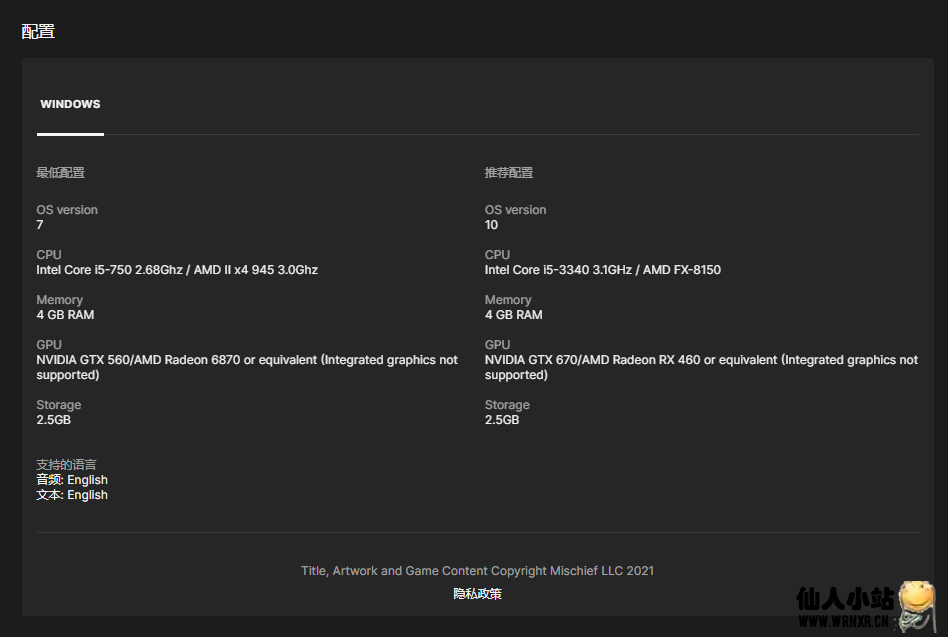Click the 文本: English language entry
948x637 pixels.
click(x=72, y=495)
